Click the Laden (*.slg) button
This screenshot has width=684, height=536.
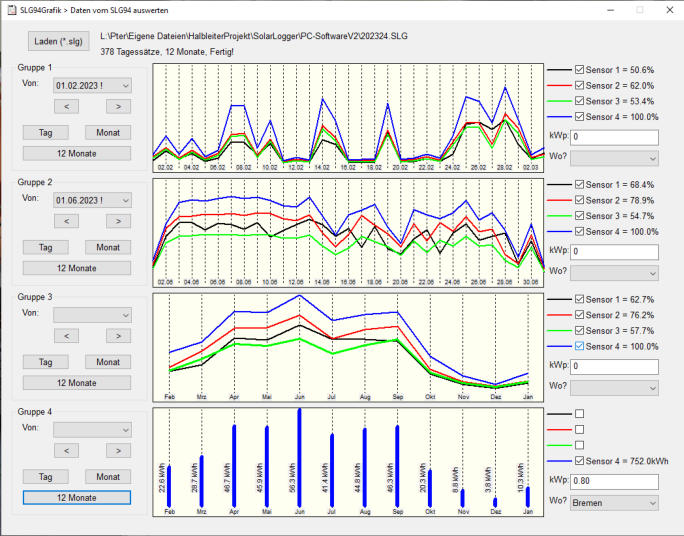coord(58,41)
